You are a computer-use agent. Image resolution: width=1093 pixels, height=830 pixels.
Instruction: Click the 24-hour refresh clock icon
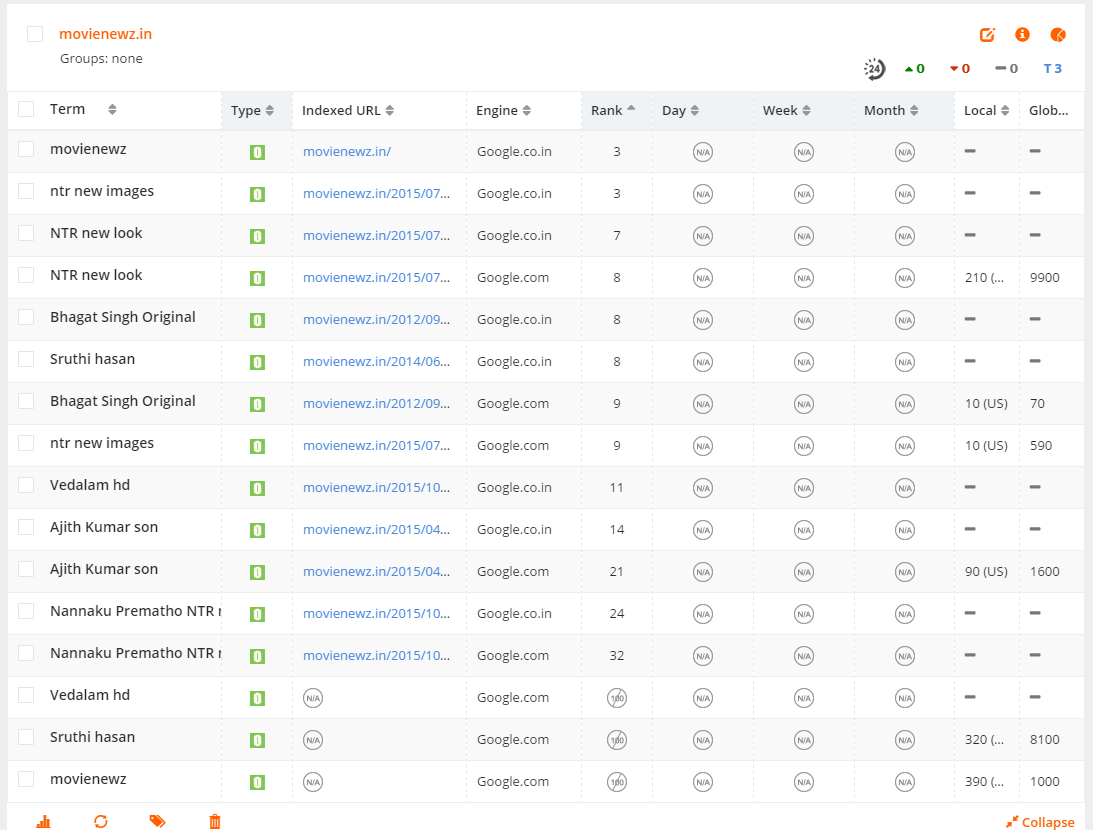(x=874, y=69)
